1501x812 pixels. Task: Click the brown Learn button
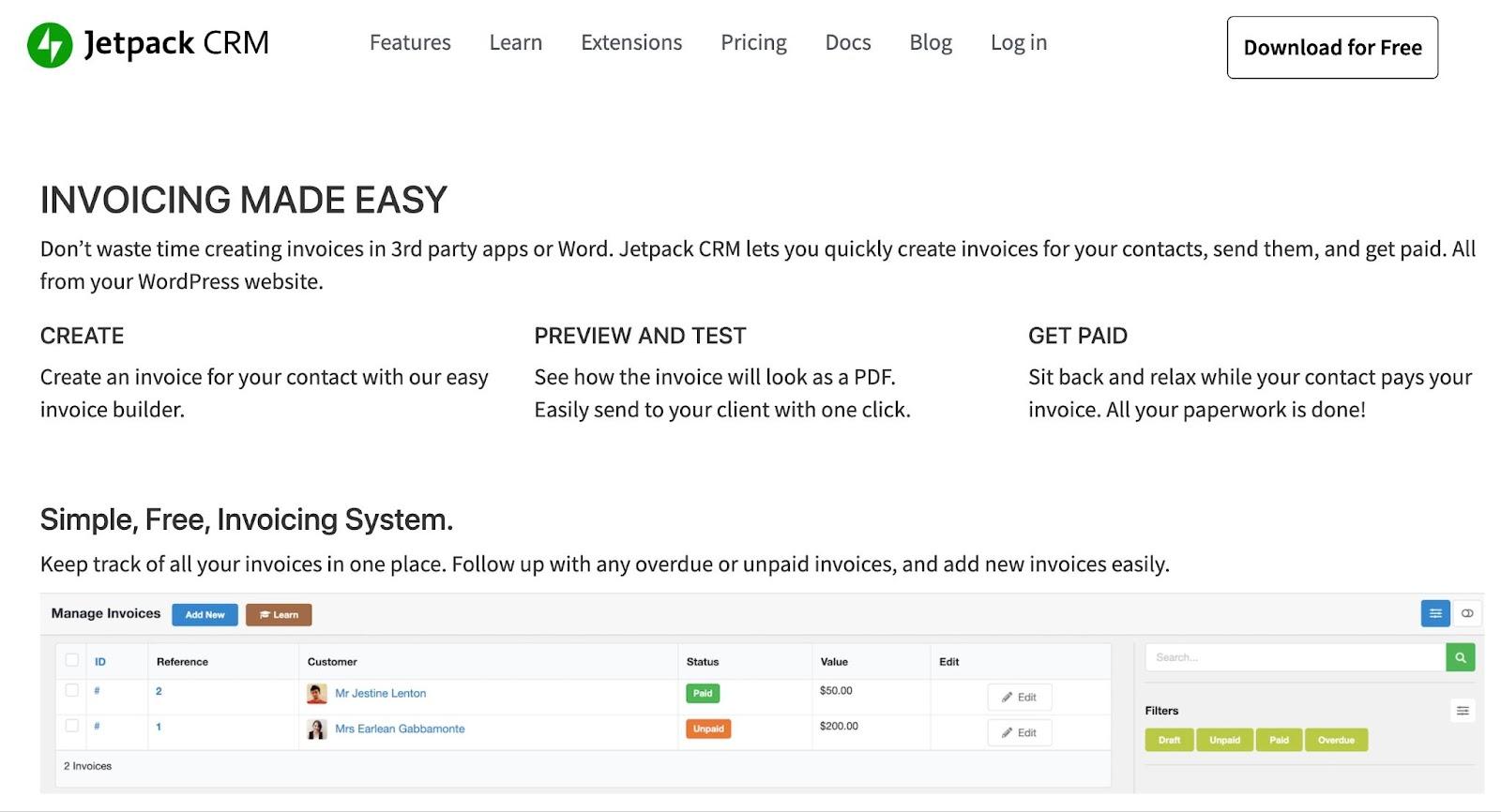(279, 615)
